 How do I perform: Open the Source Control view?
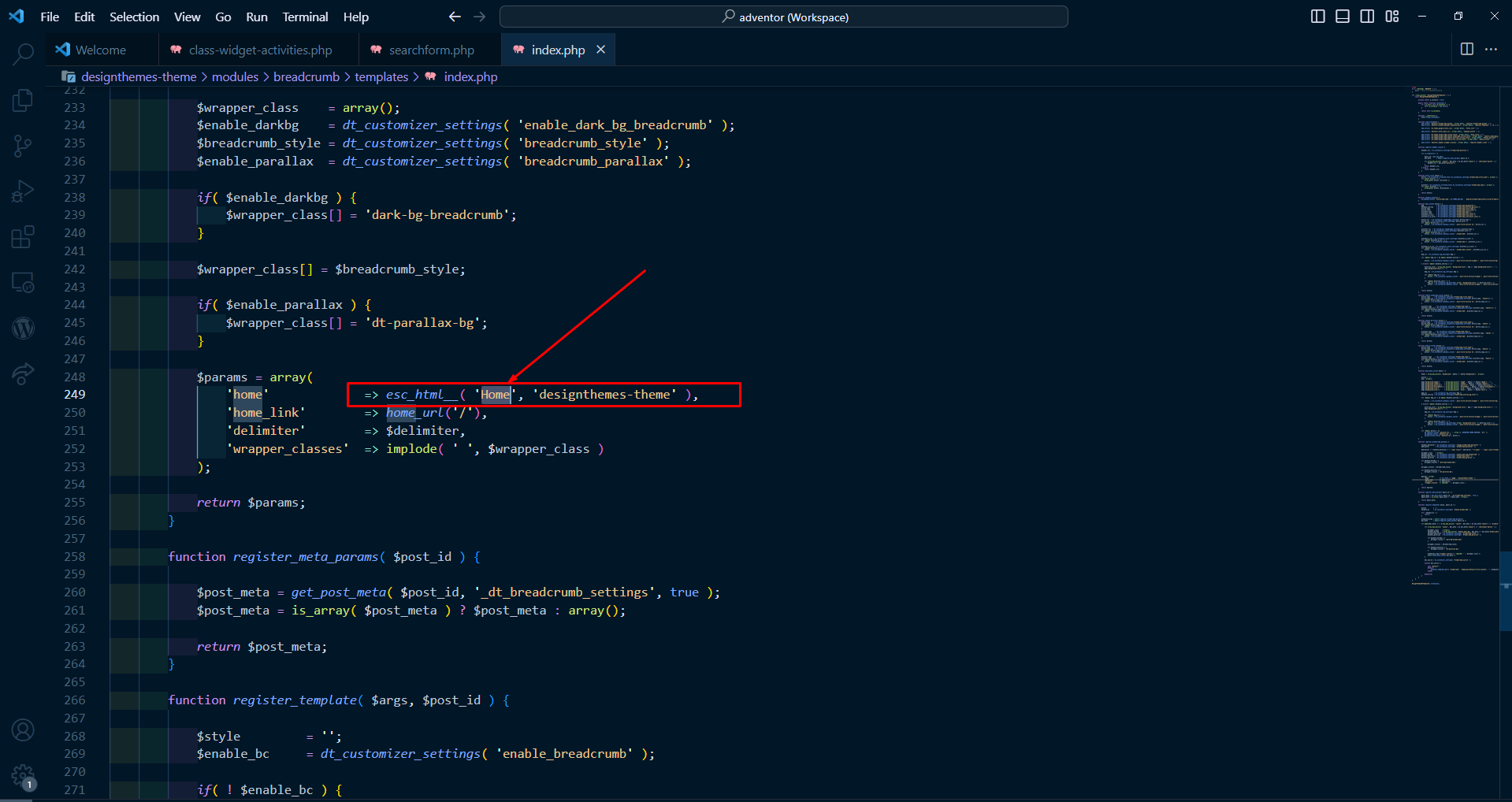coord(23,146)
